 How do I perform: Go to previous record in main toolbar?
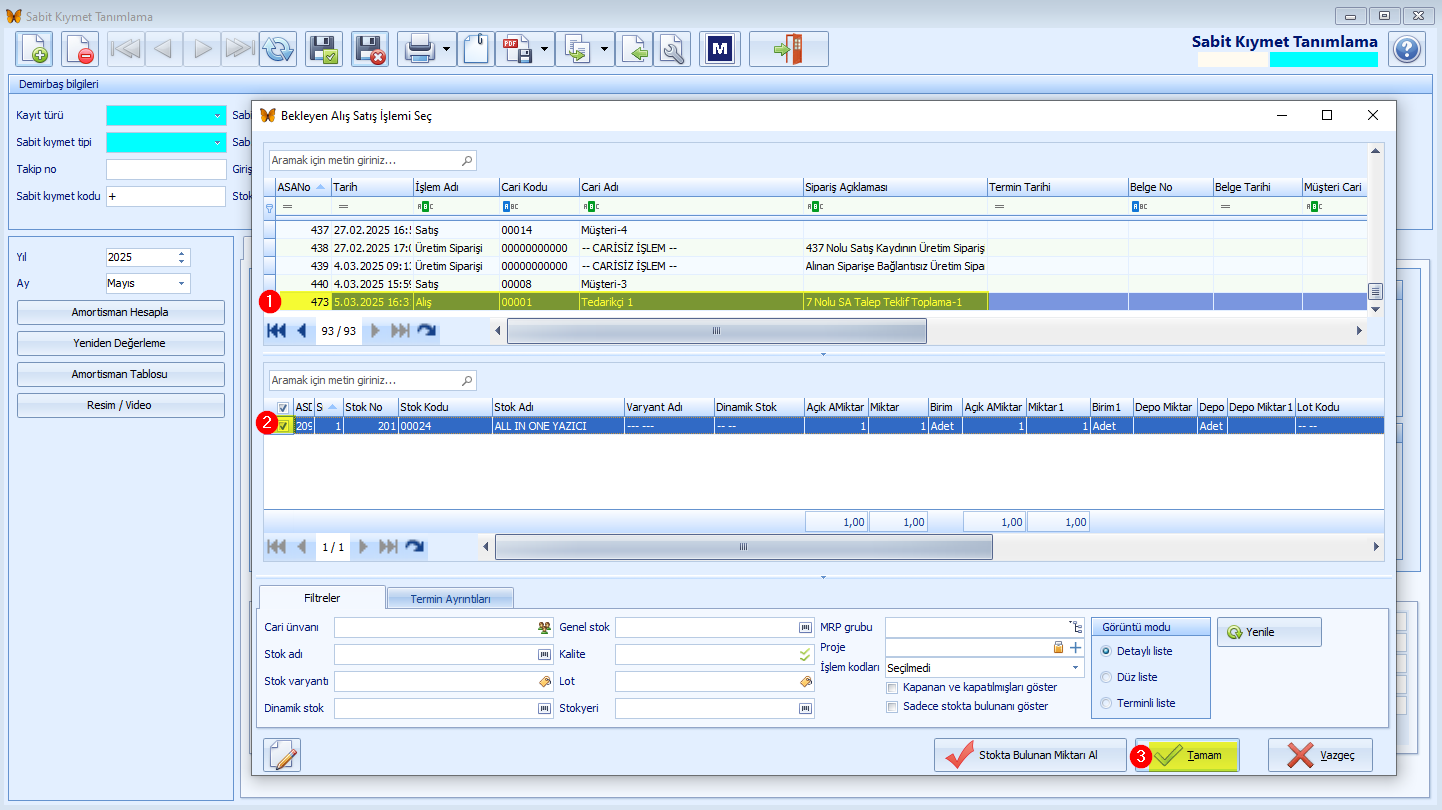(x=163, y=48)
